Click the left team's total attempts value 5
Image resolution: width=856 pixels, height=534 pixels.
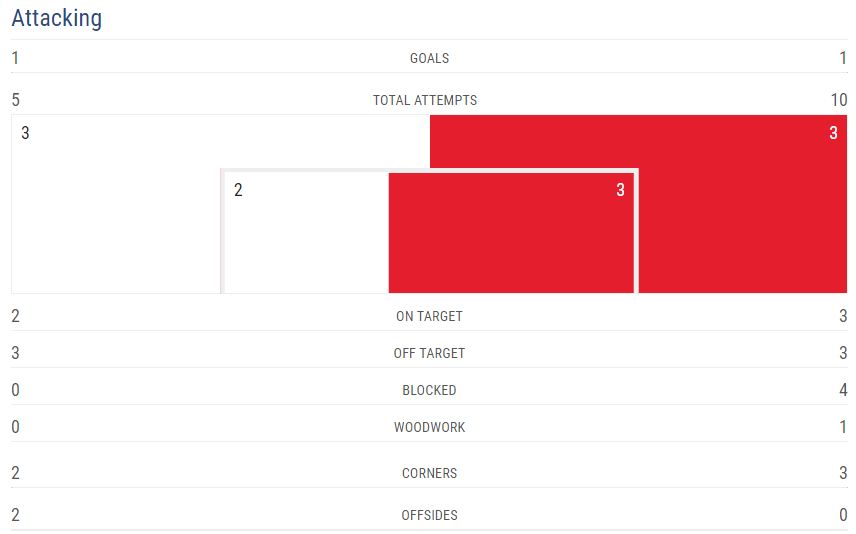pyautogui.click(x=16, y=100)
